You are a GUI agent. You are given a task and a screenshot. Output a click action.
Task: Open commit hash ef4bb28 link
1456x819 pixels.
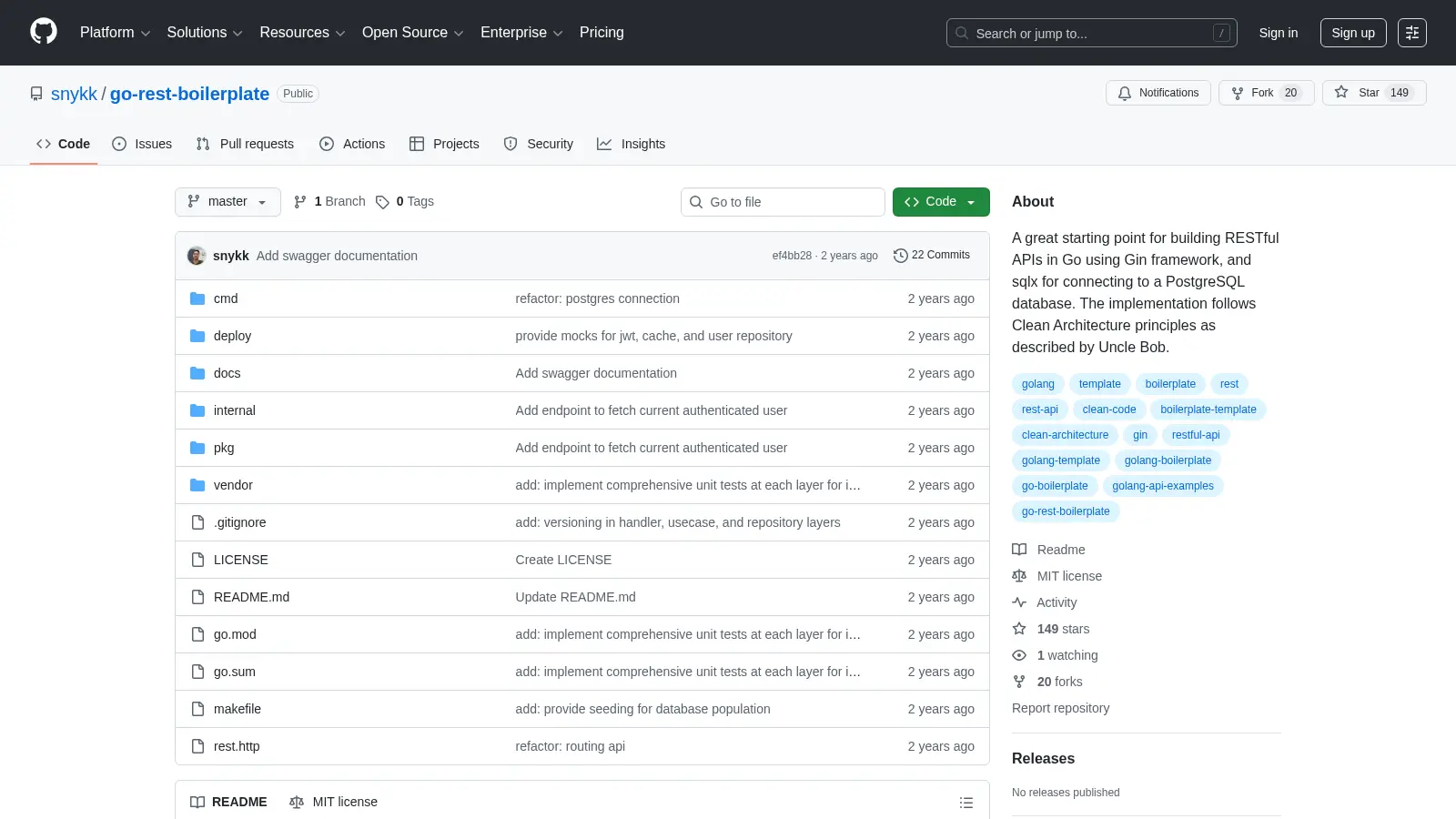coord(792,256)
